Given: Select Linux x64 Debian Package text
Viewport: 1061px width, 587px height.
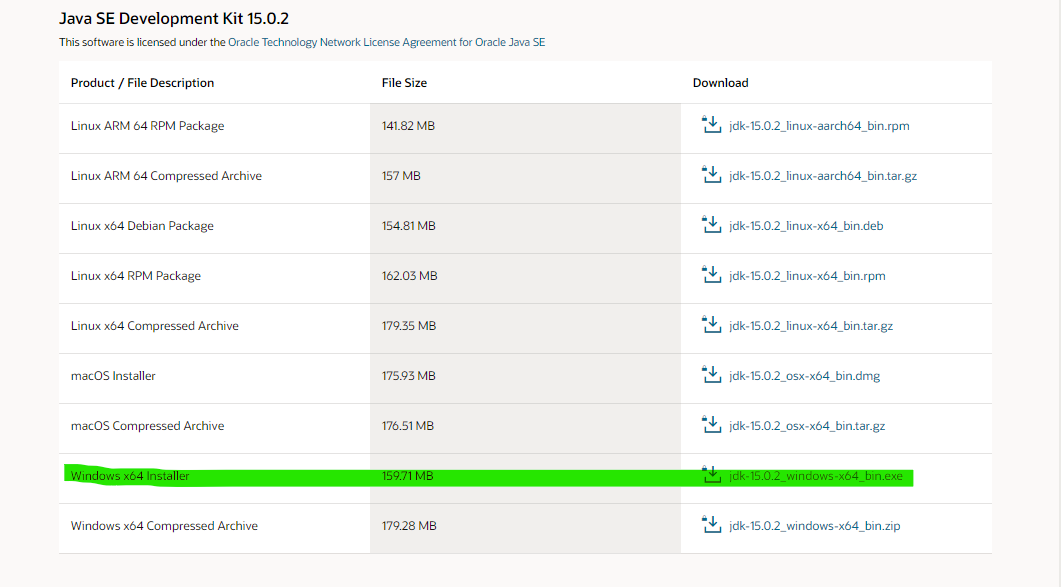Looking at the screenshot, I should tap(142, 226).
